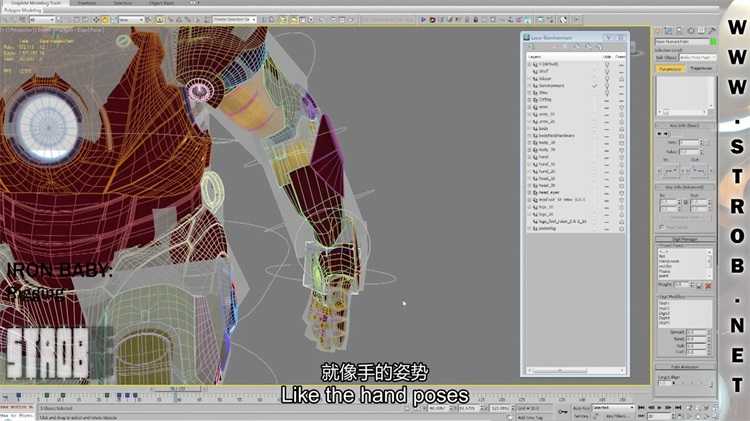750x421 pixels.
Task: Open the Create tab in the command panel
Action: [x=659, y=31]
